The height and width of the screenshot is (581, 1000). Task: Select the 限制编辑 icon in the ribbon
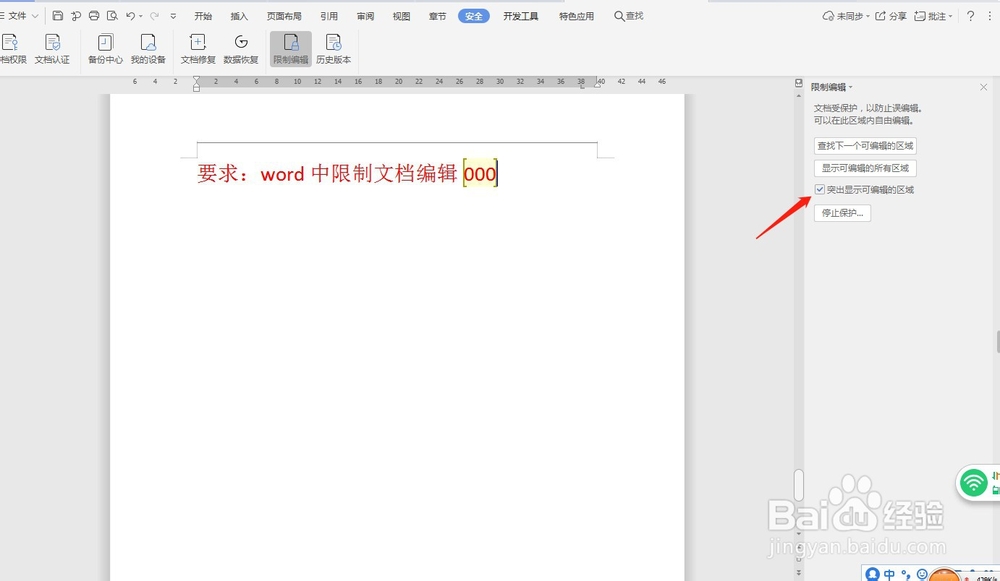pyautogui.click(x=291, y=48)
